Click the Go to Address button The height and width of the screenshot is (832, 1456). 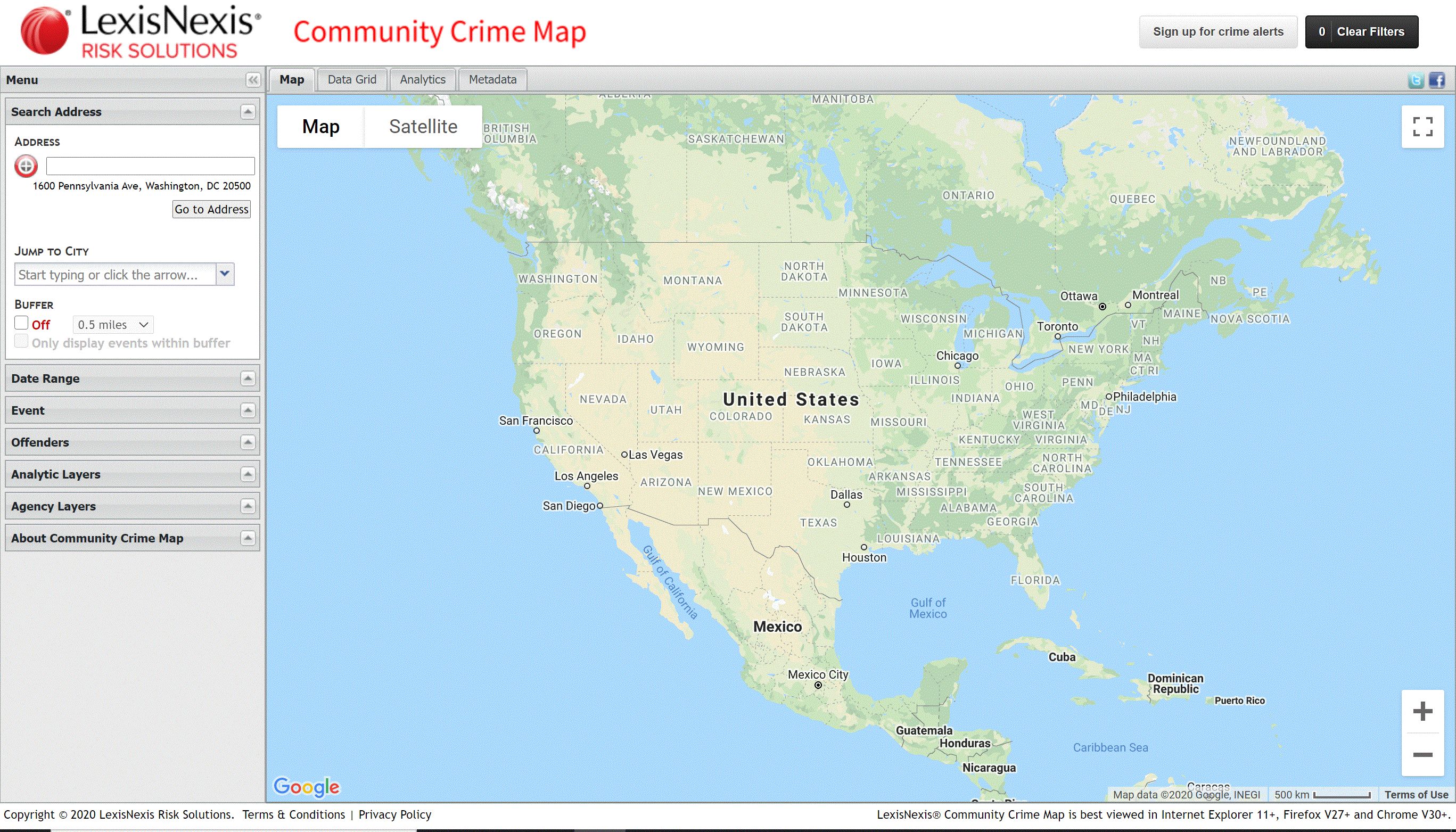pyautogui.click(x=210, y=209)
